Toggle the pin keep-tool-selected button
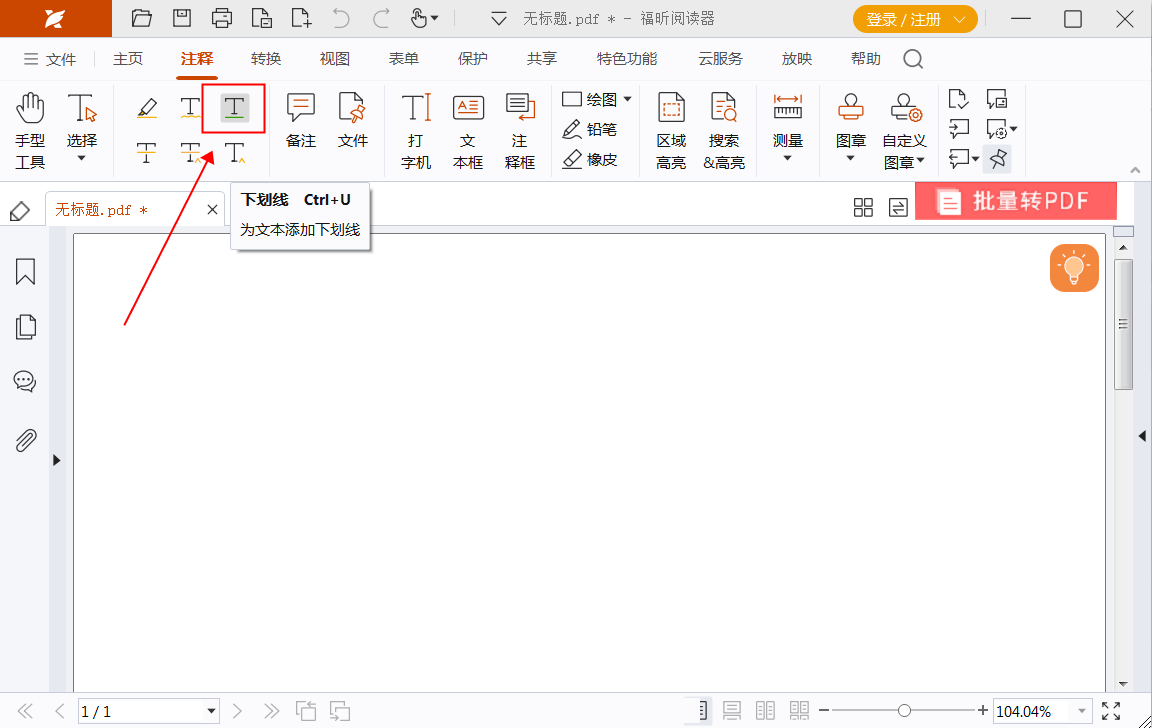Screen dimensions: 1152x728 click(997, 158)
